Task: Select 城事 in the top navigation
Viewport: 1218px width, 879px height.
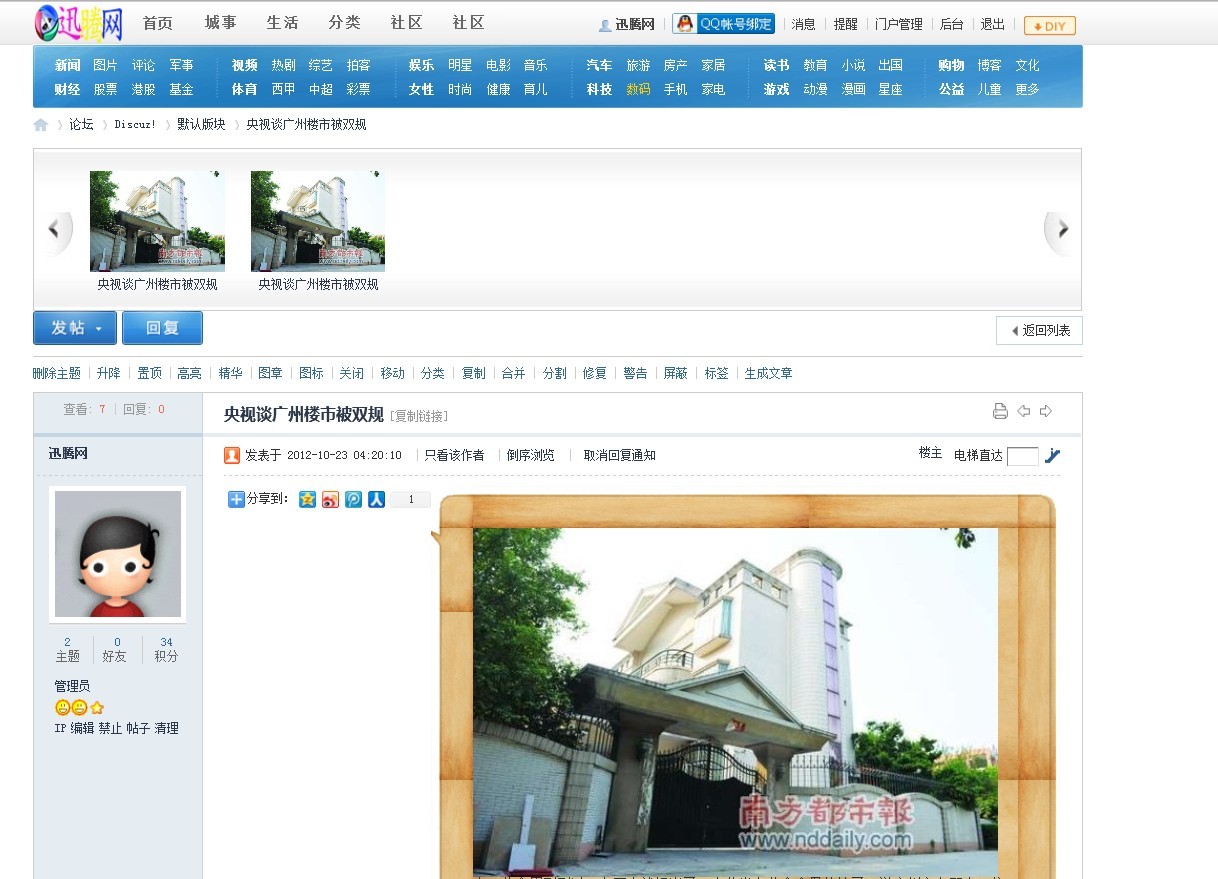Action: coord(220,23)
